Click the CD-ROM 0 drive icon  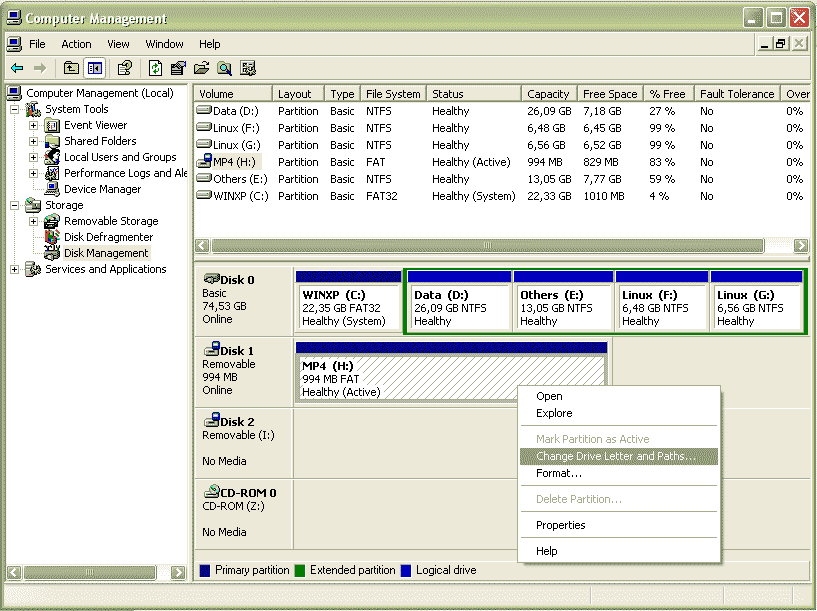pyautogui.click(x=211, y=492)
